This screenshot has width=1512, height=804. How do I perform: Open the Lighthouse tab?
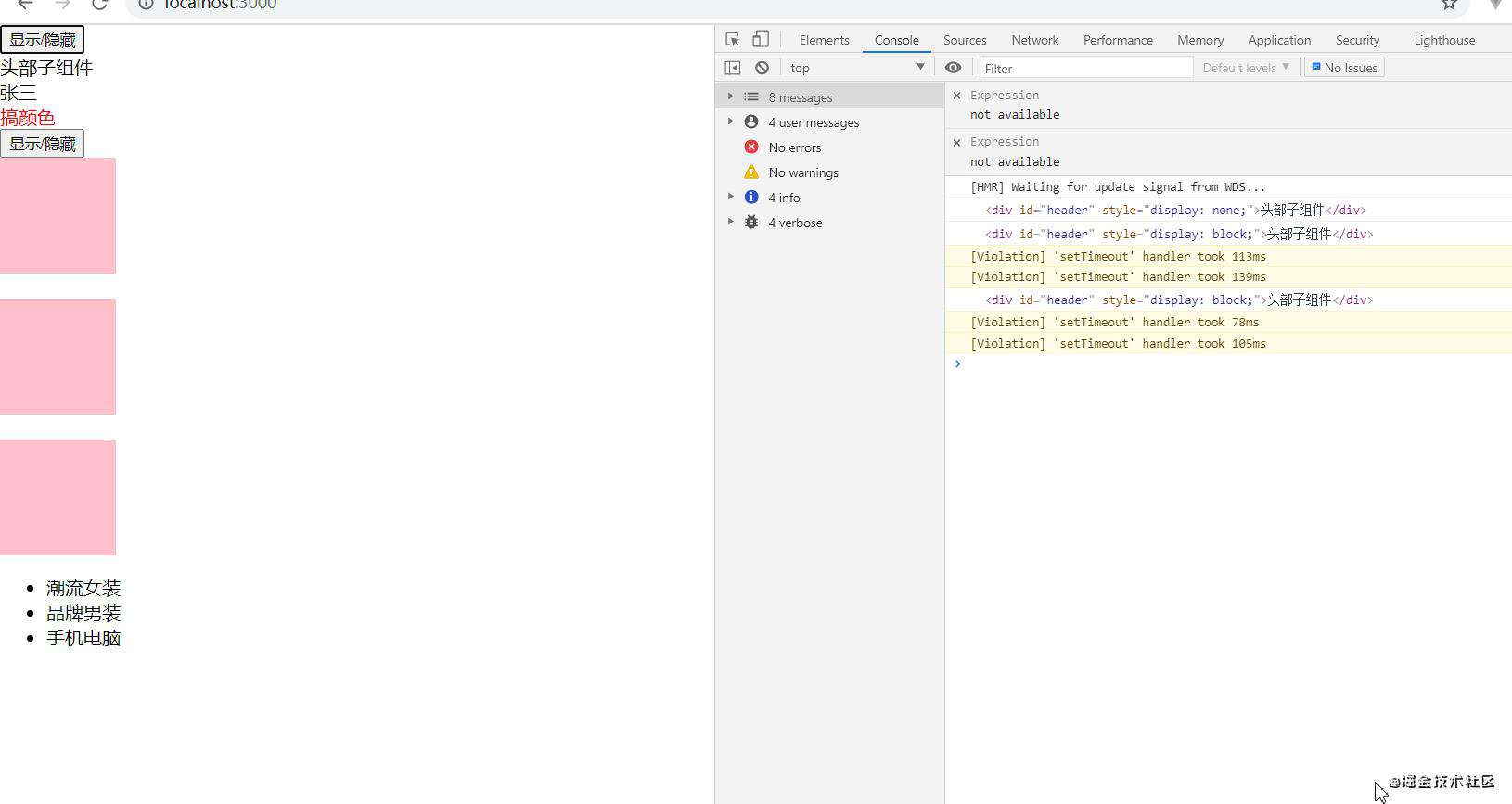click(x=1444, y=40)
